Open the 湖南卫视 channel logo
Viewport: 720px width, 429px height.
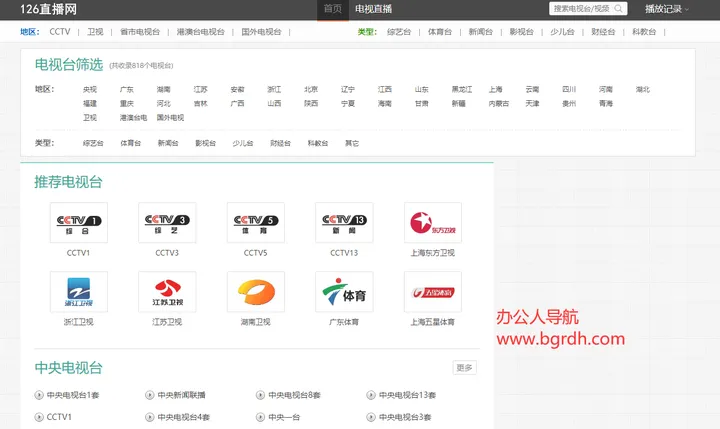click(x=256, y=292)
